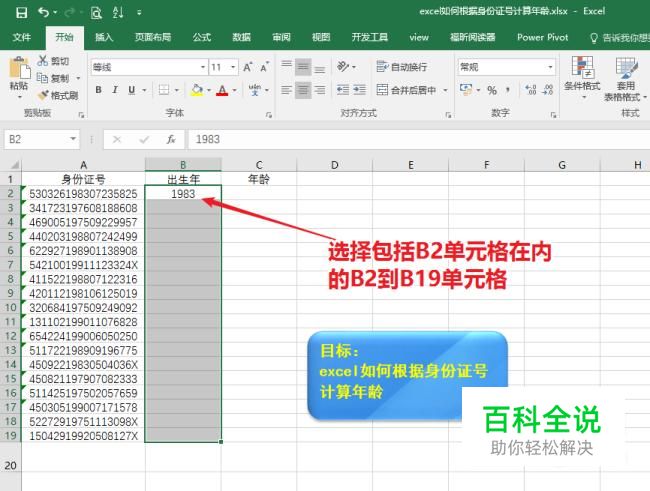Open the borders dropdown arrow

(x=177, y=90)
